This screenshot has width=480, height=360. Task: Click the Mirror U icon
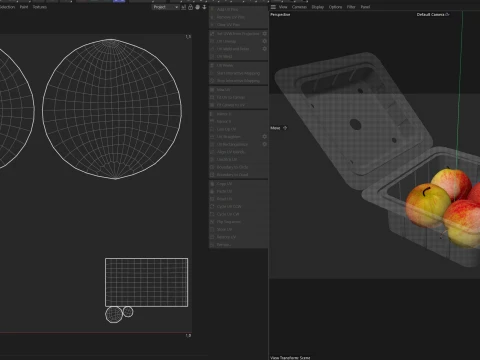point(212,114)
